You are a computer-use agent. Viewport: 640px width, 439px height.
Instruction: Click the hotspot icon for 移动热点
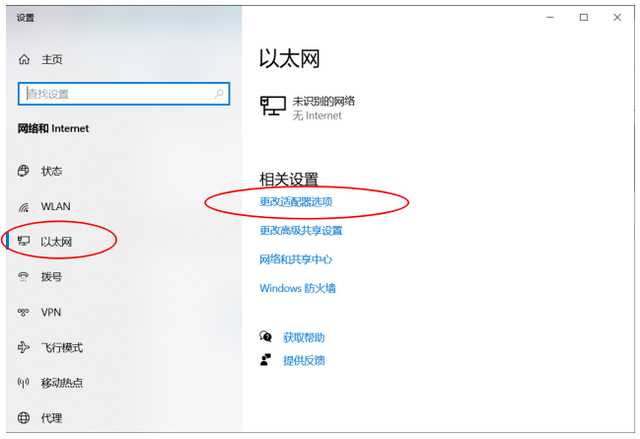[23, 382]
